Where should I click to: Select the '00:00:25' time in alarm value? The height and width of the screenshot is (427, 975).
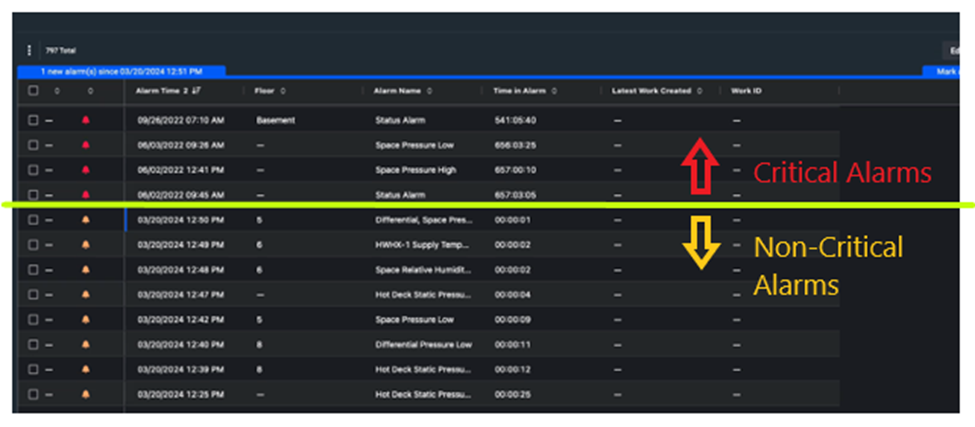(x=512, y=394)
